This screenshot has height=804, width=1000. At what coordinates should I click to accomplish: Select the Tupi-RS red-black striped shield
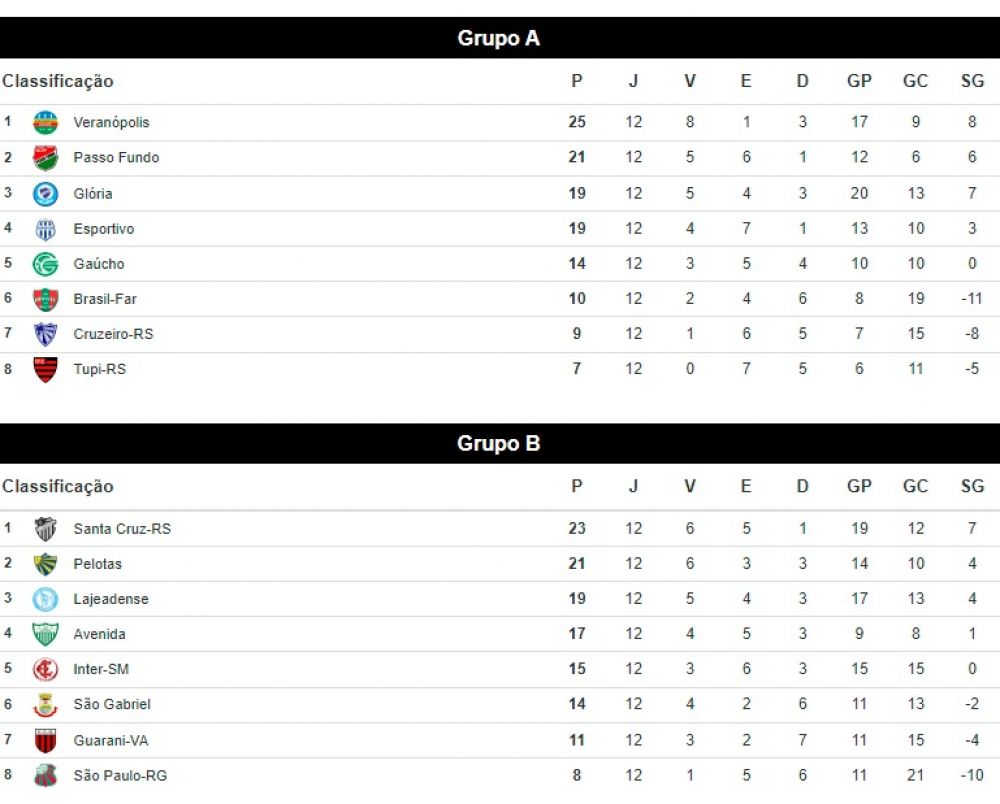coord(45,369)
